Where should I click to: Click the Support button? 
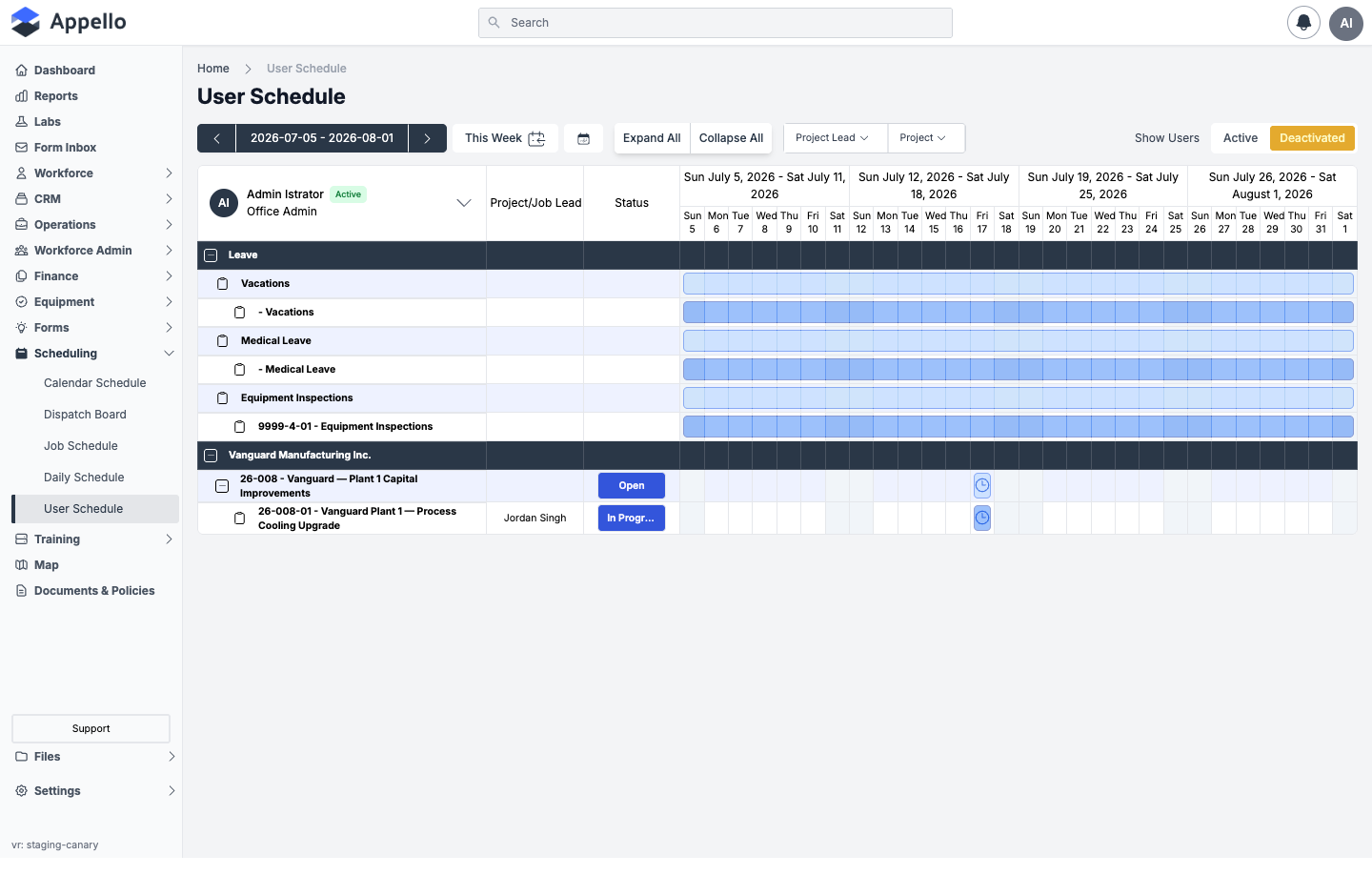[x=91, y=728]
